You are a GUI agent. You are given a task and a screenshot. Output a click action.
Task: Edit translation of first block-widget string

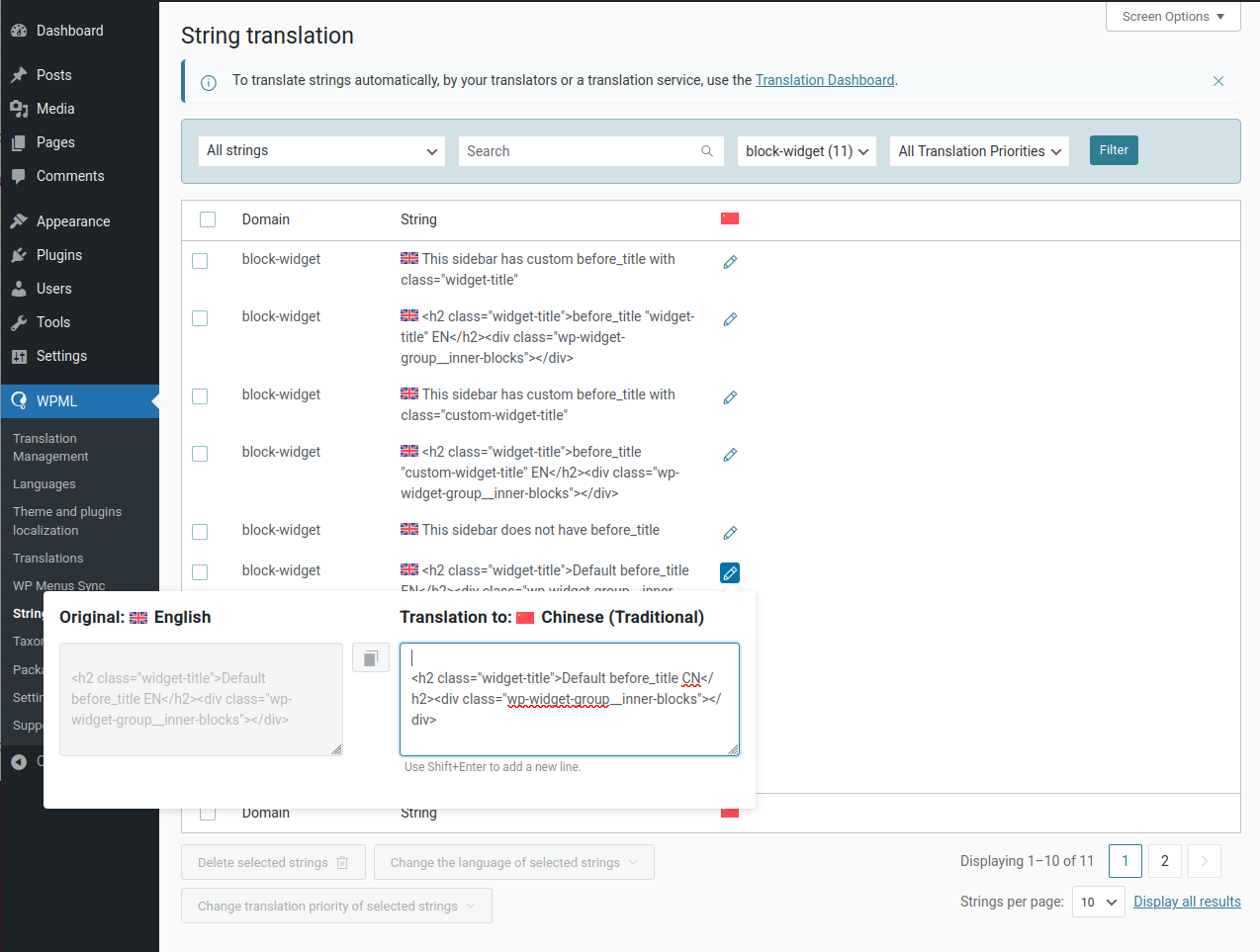tap(730, 262)
